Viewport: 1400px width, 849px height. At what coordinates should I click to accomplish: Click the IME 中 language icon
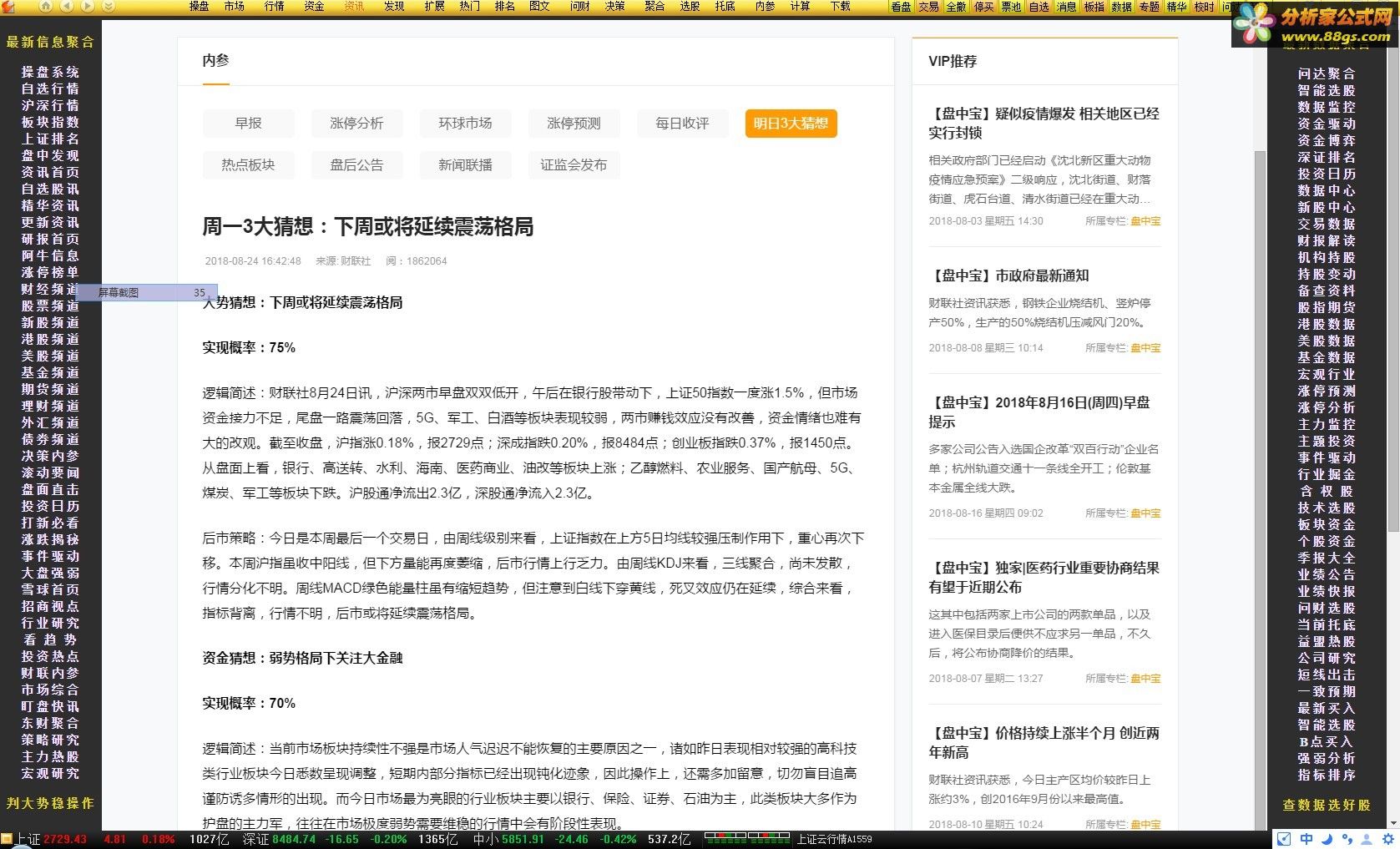1306,839
